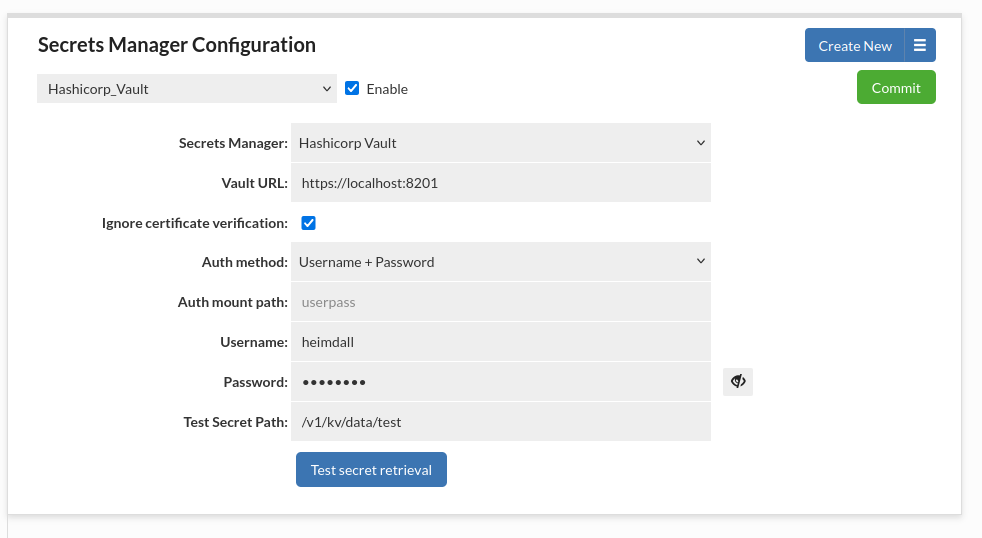Click the Create New button
The width and height of the screenshot is (982, 538).
click(x=855, y=46)
